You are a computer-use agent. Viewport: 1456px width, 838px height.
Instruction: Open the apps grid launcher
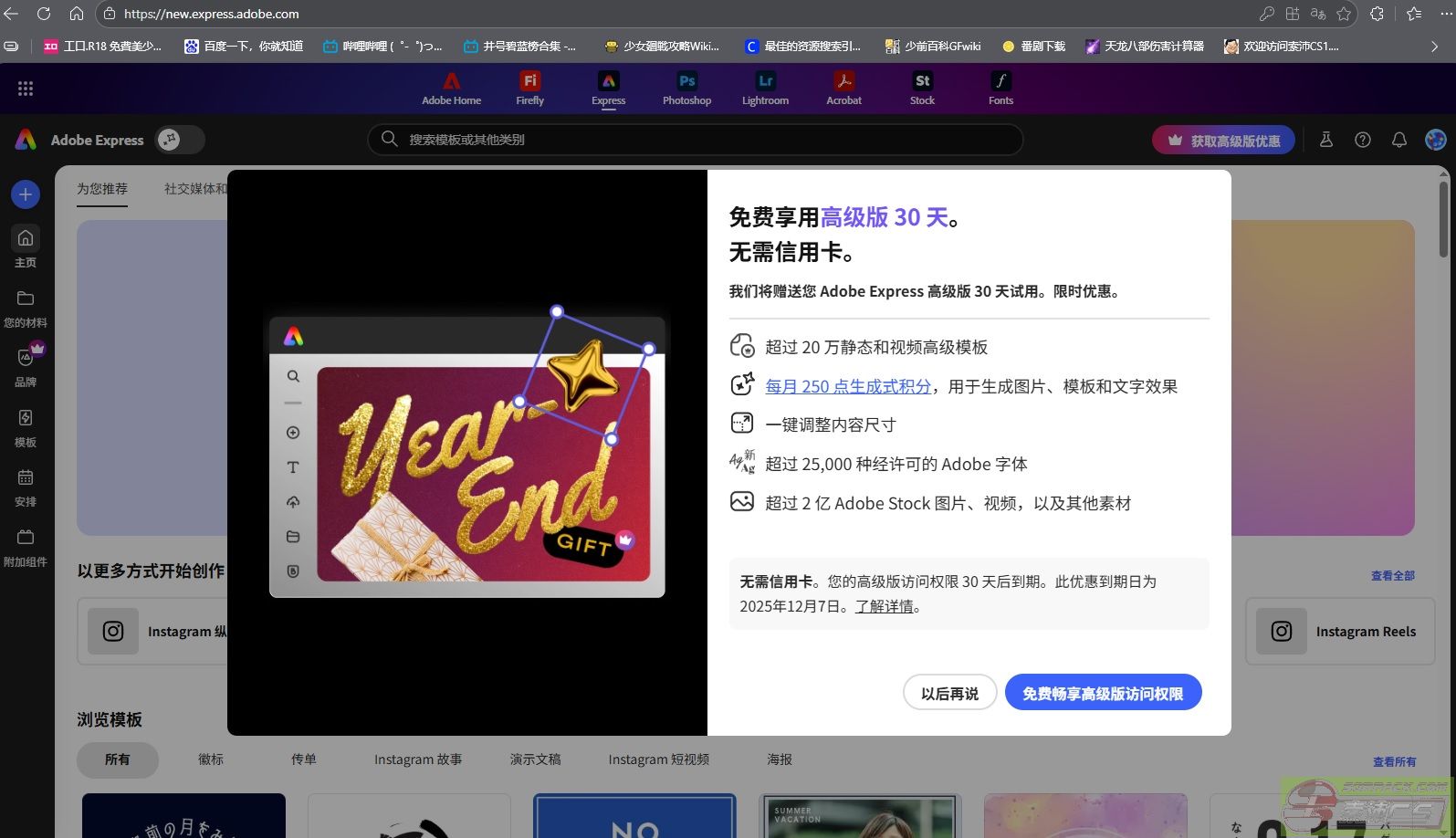pyautogui.click(x=26, y=89)
